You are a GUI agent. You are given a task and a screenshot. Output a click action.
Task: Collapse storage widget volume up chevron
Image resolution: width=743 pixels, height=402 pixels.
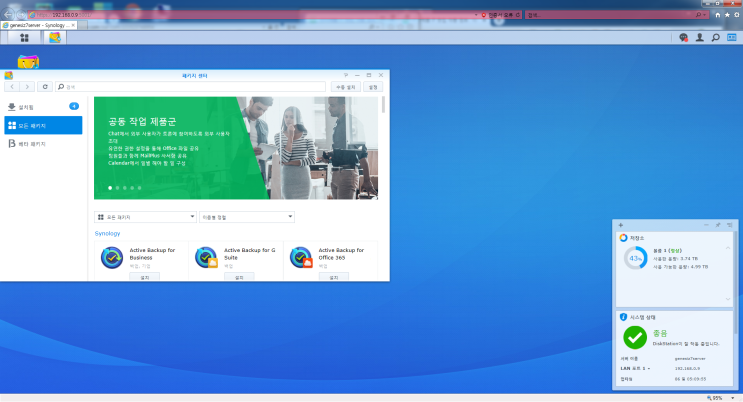(728, 248)
